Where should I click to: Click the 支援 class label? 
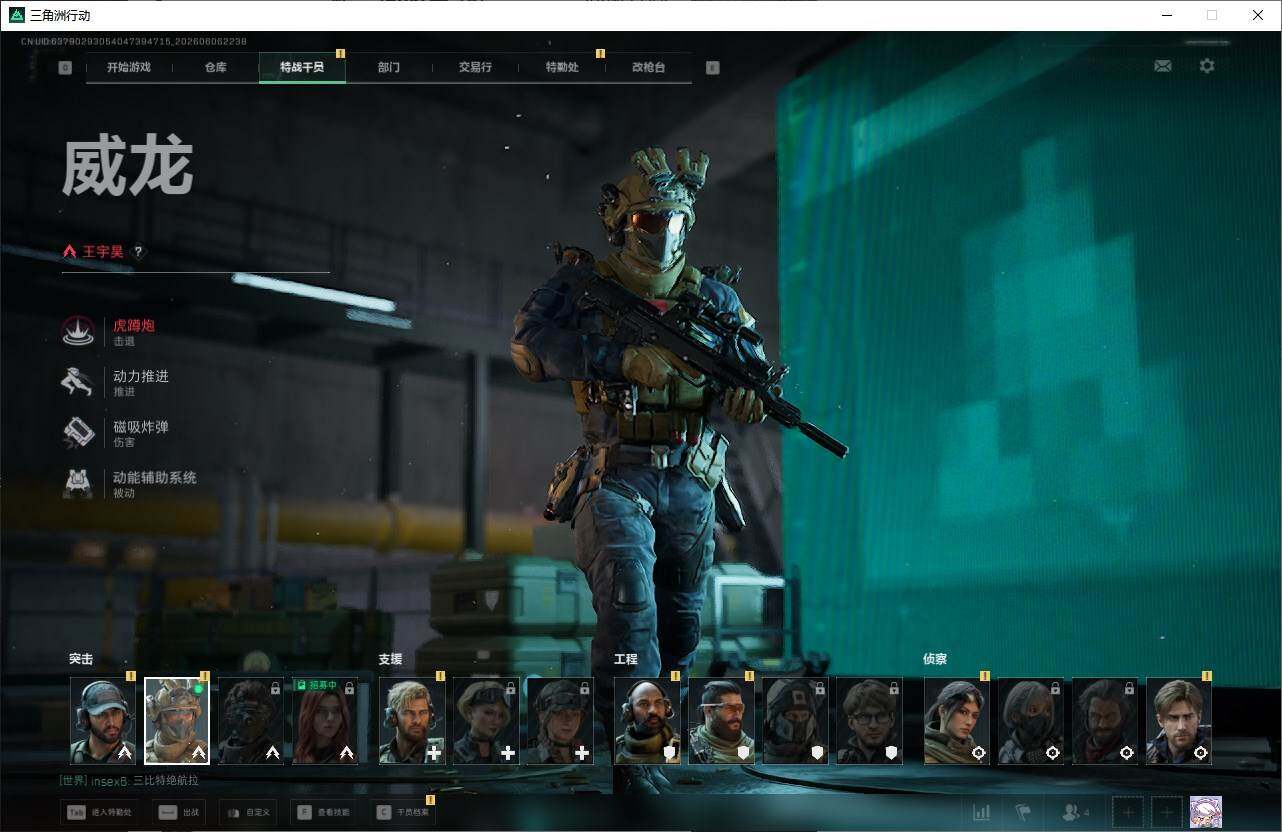(390, 659)
